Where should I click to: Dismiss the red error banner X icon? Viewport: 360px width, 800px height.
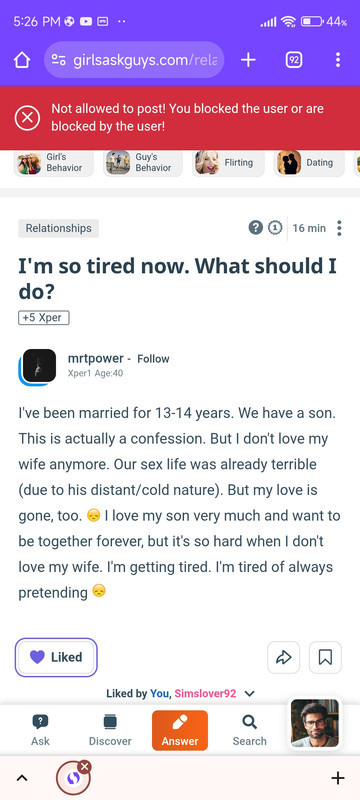tap(27, 118)
